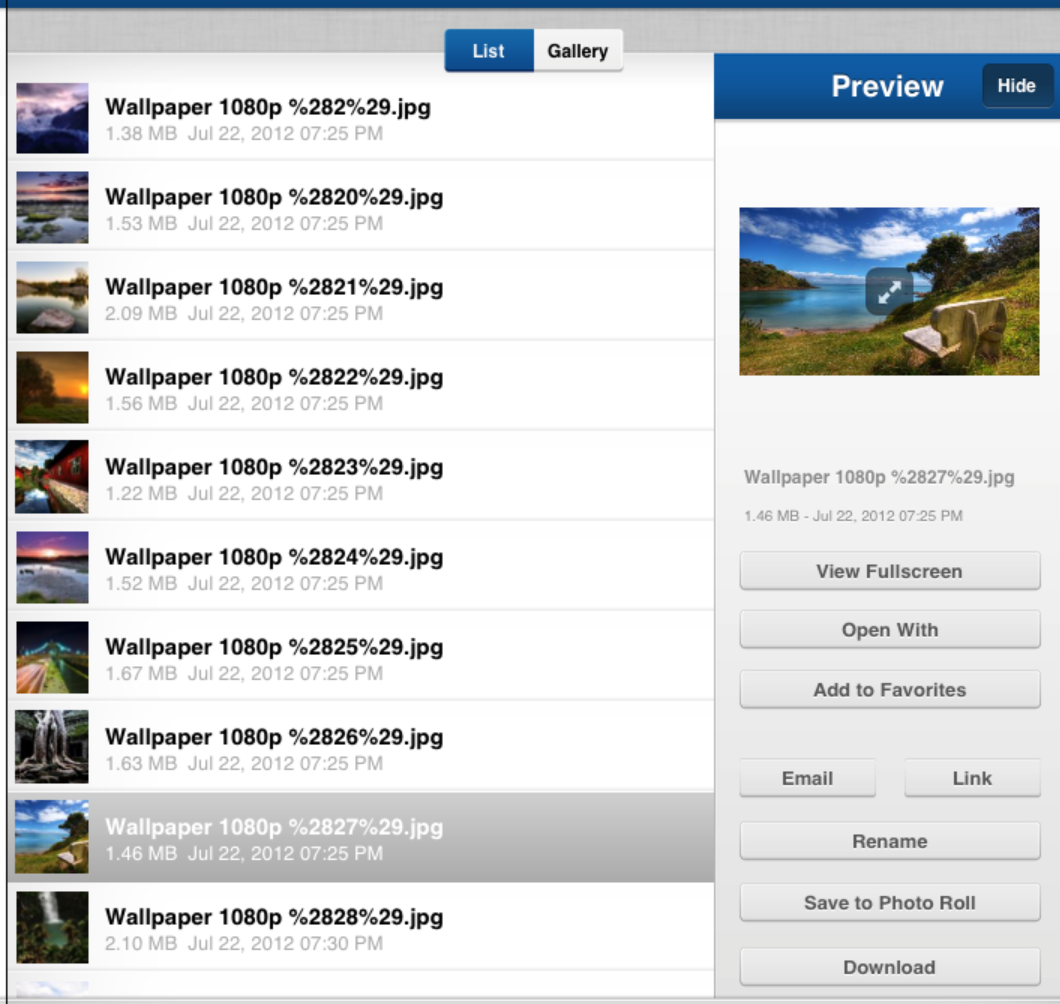Viewport: 1060px width, 1004px height.
Task: Click the 1.67 MB file details line
Action: coord(244,673)
